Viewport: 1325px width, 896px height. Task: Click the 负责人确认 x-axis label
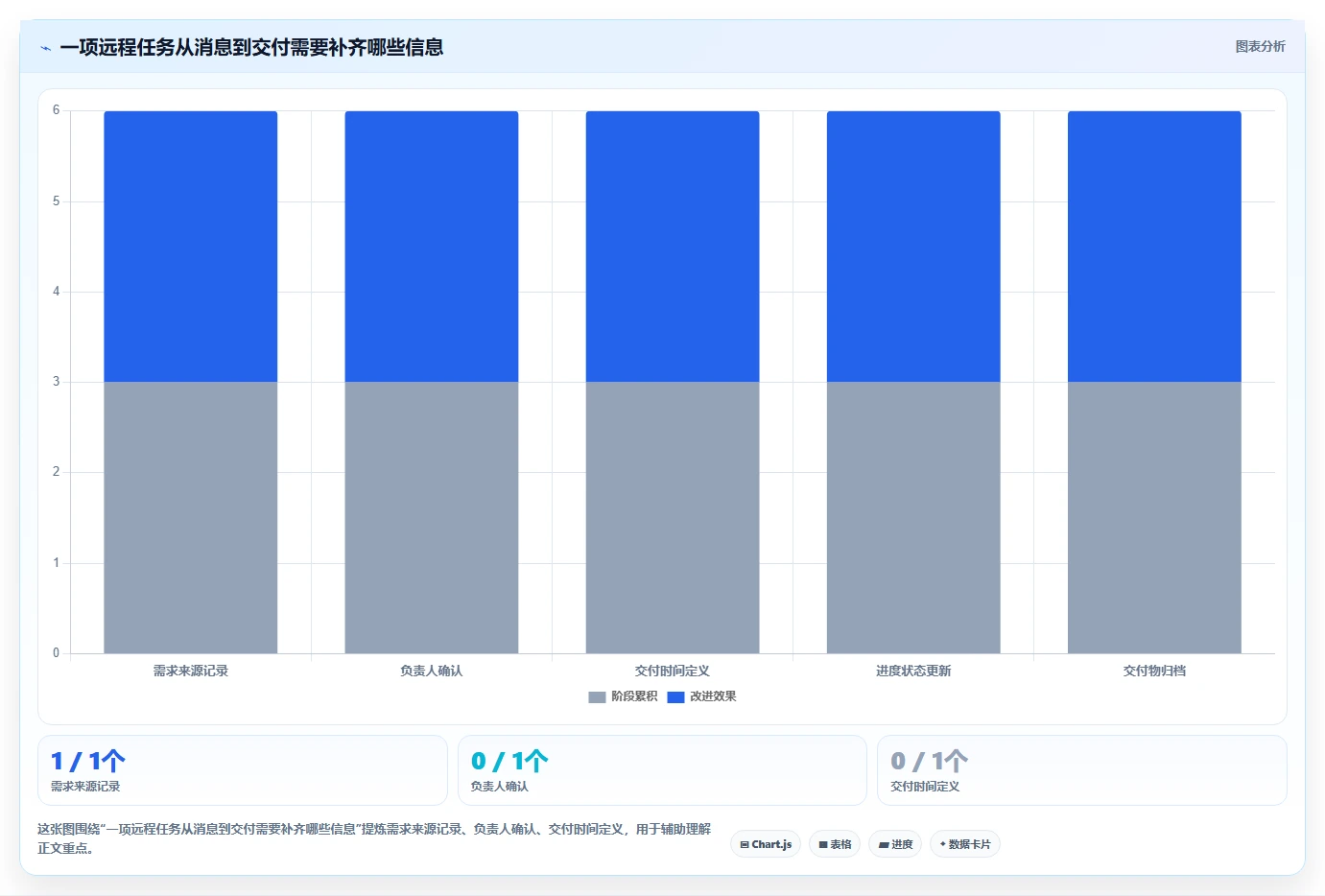432,672
